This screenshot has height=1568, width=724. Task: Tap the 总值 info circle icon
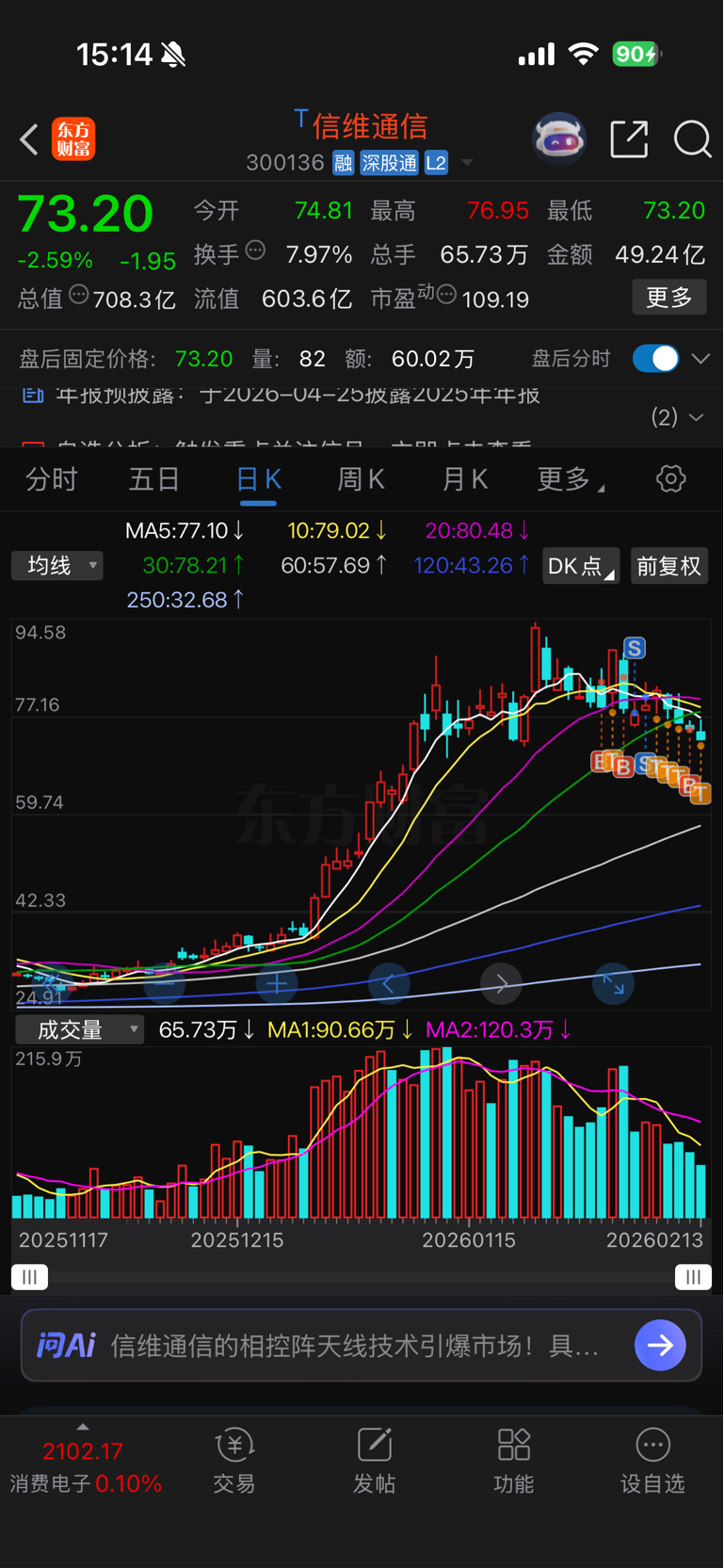79,295
